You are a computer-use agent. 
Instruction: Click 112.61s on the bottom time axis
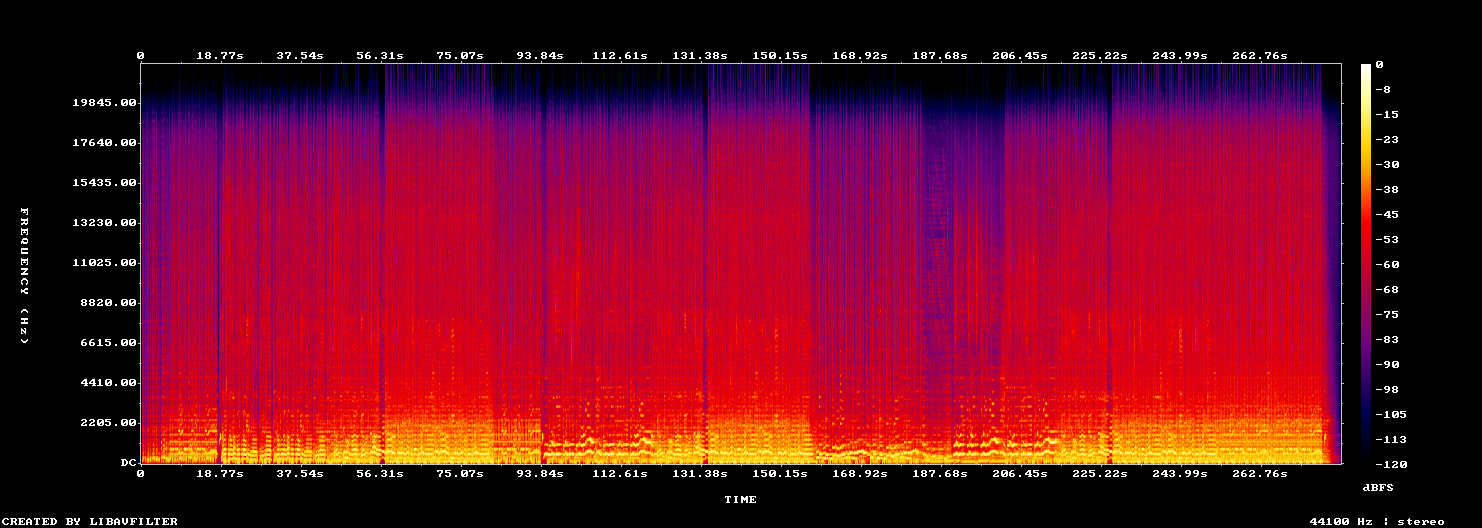coord(620,473)
